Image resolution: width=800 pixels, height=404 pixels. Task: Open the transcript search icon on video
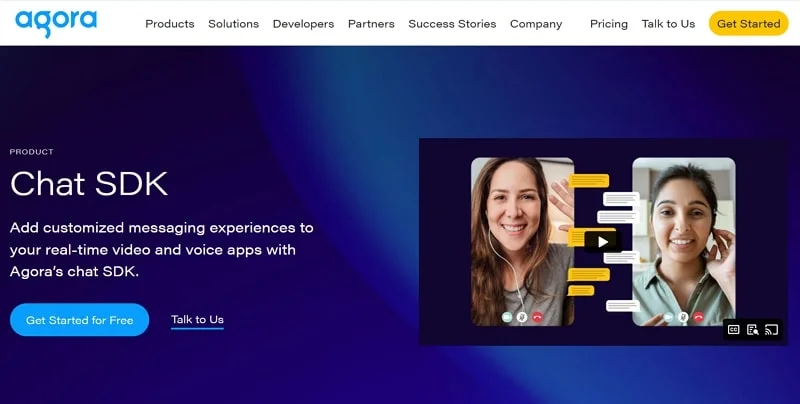coord(753,330)
